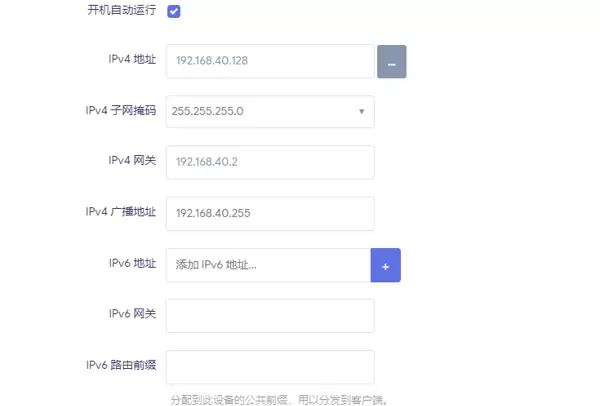Remove the IPv4 address with minus button
Screen dimensions: 600x406
point(391,62)
